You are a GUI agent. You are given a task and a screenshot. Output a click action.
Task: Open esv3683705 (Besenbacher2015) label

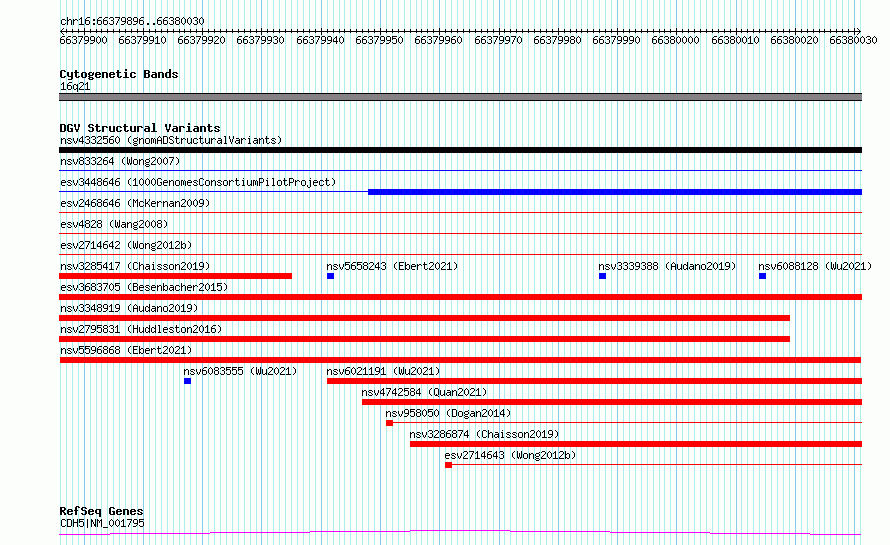(x=144, y=287)
